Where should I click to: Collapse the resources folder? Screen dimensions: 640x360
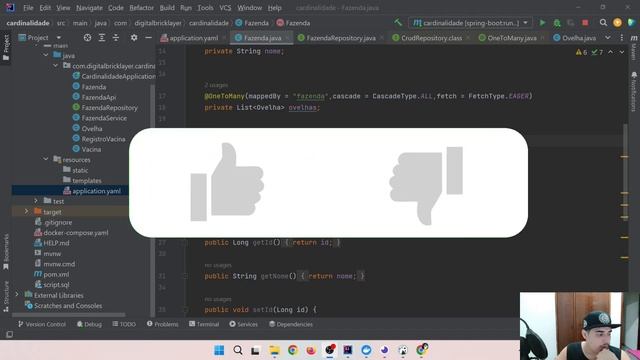click(x=46, y=160)
